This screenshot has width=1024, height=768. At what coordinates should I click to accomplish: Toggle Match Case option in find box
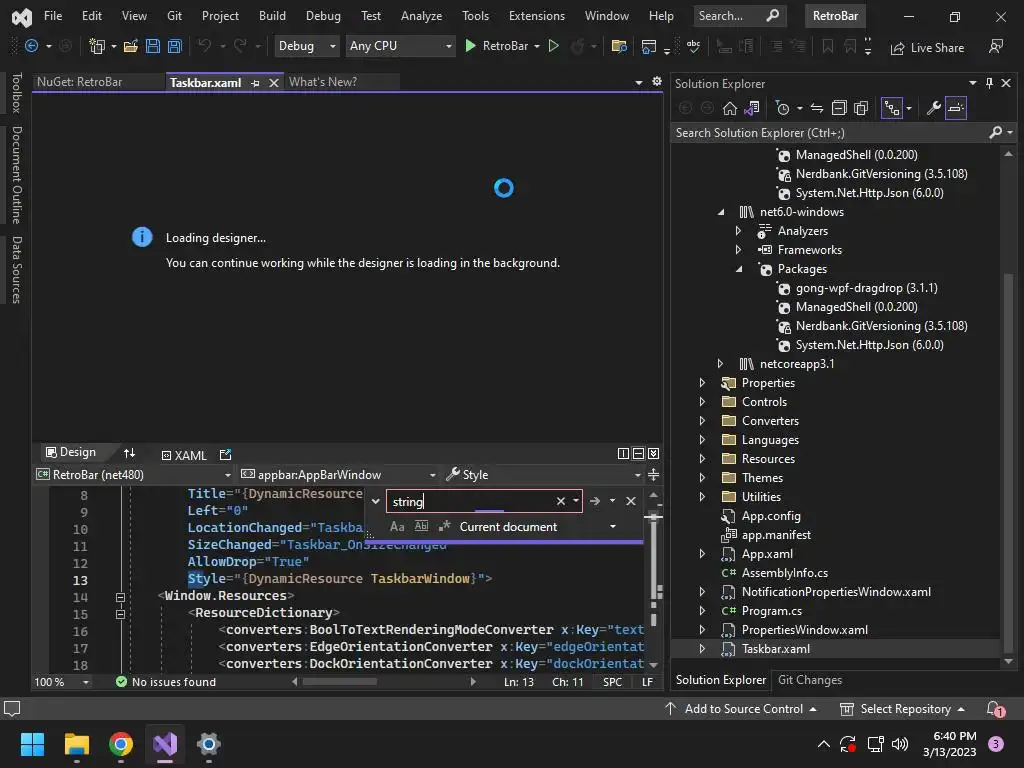(396, 526)
